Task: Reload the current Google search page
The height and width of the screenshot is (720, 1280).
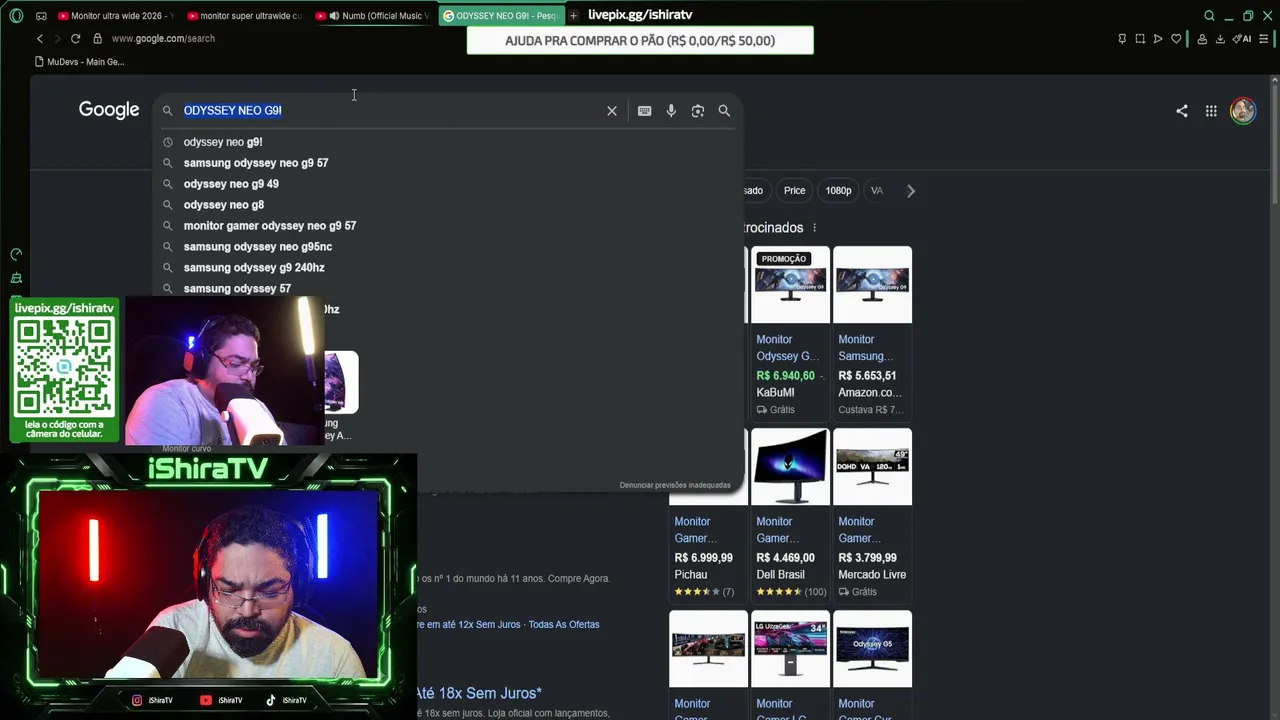Action: (x=75, y=38)
